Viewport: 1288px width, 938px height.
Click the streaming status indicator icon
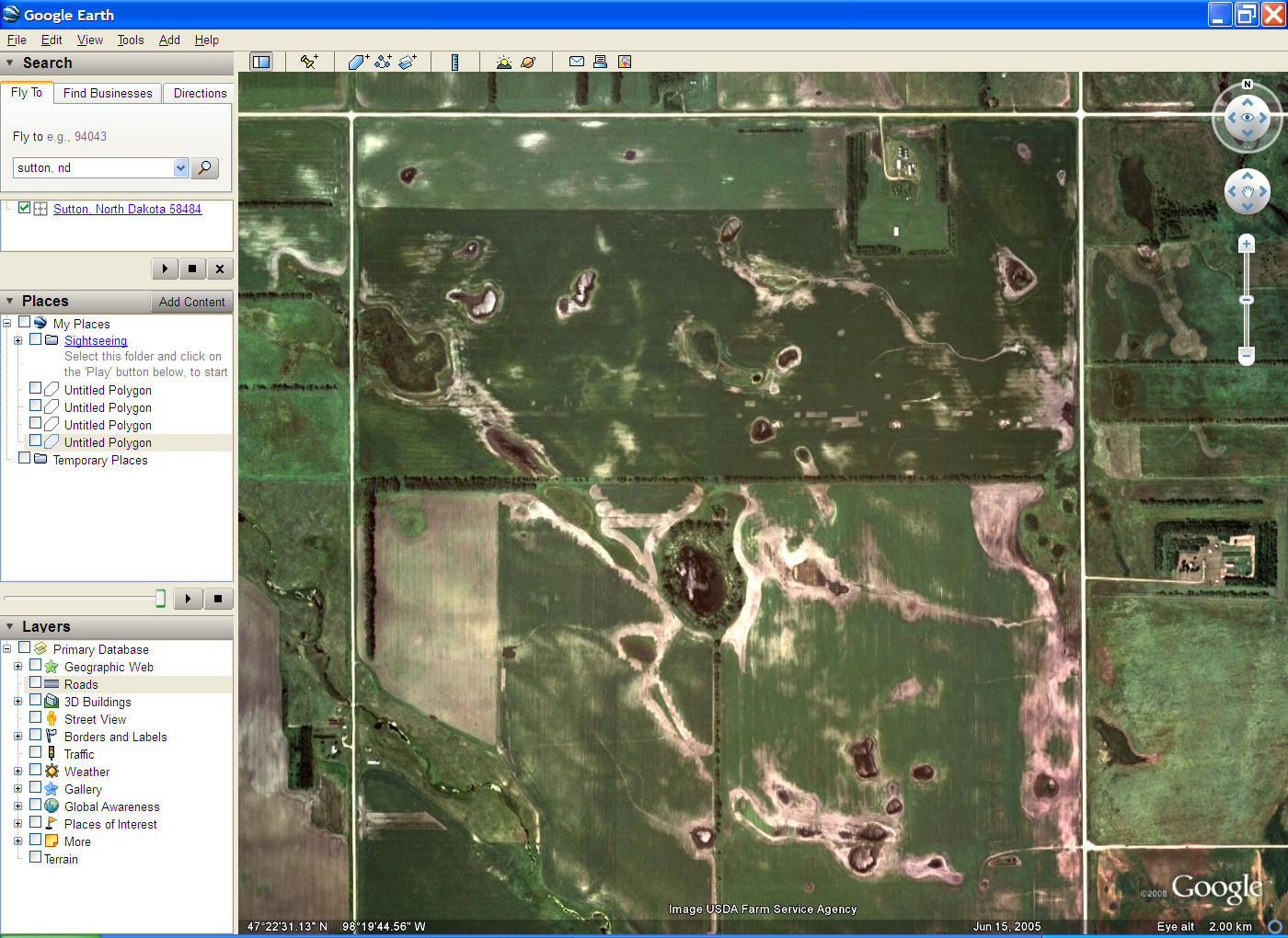(1275, 926)
